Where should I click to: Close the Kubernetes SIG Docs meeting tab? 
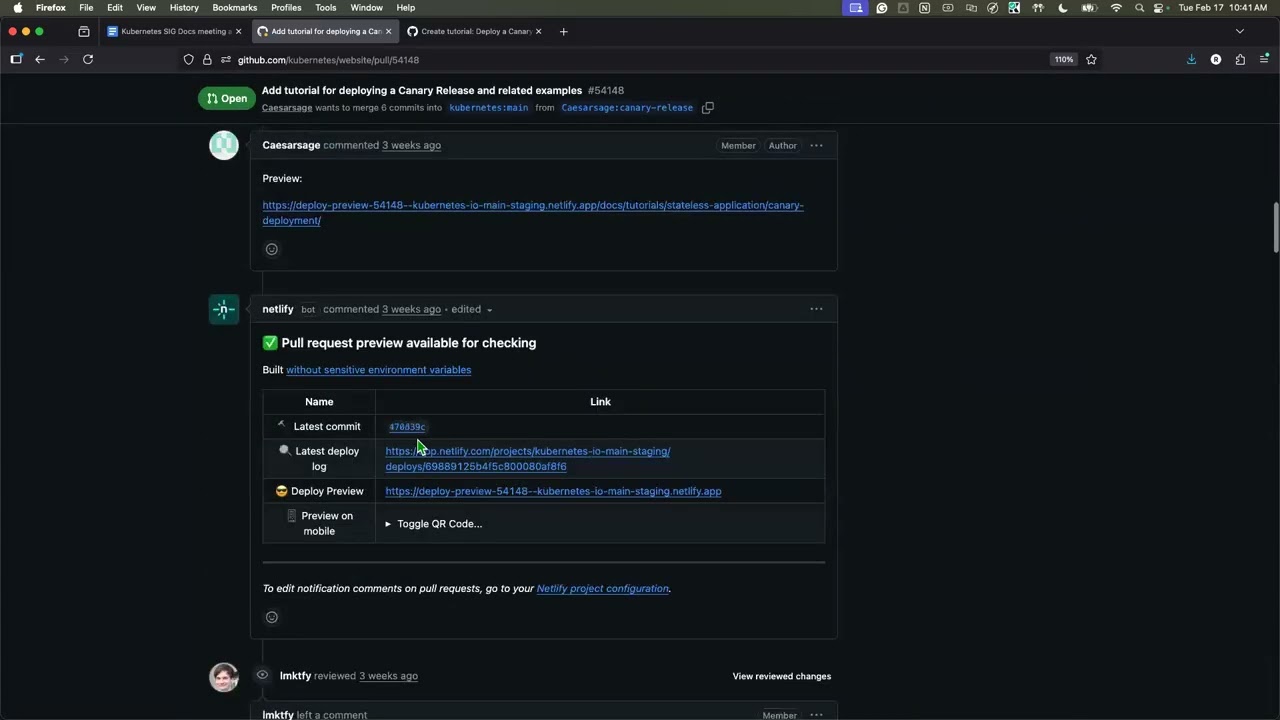click(238, 31)
